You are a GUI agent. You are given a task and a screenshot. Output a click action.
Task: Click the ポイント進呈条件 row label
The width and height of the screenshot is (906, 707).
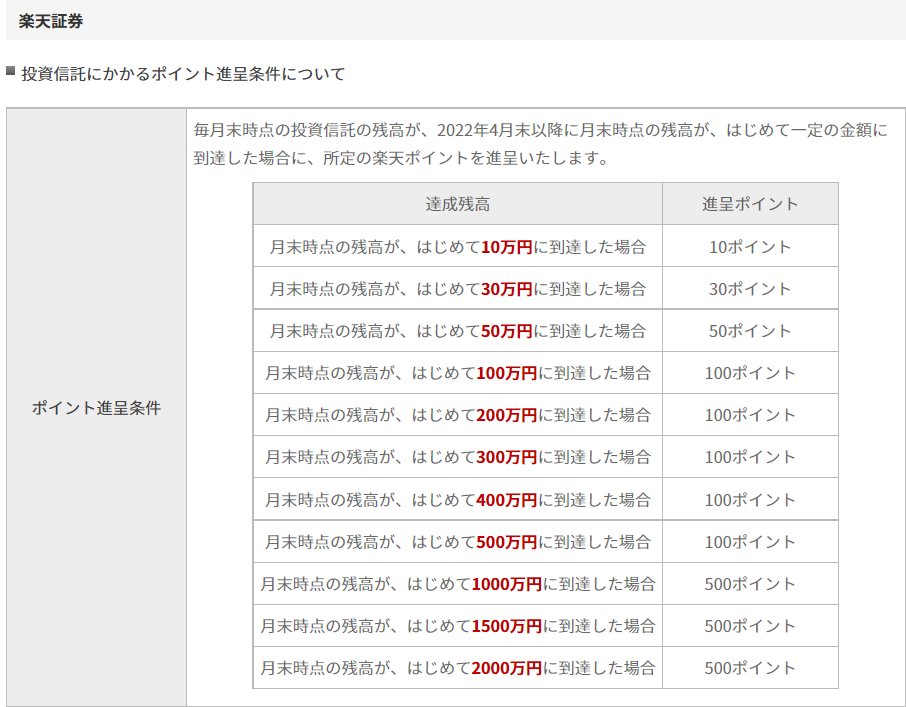(96, 408)
